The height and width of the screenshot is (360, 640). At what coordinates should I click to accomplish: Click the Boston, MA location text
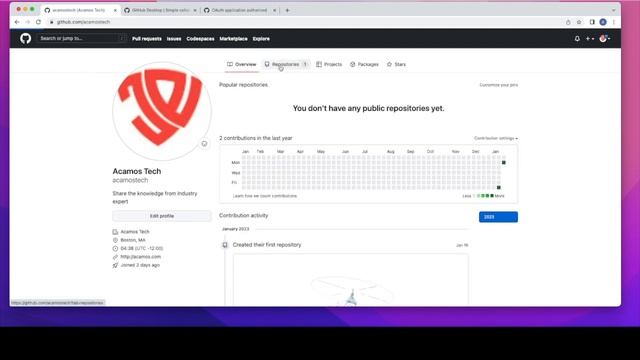[x=133, y=240]
